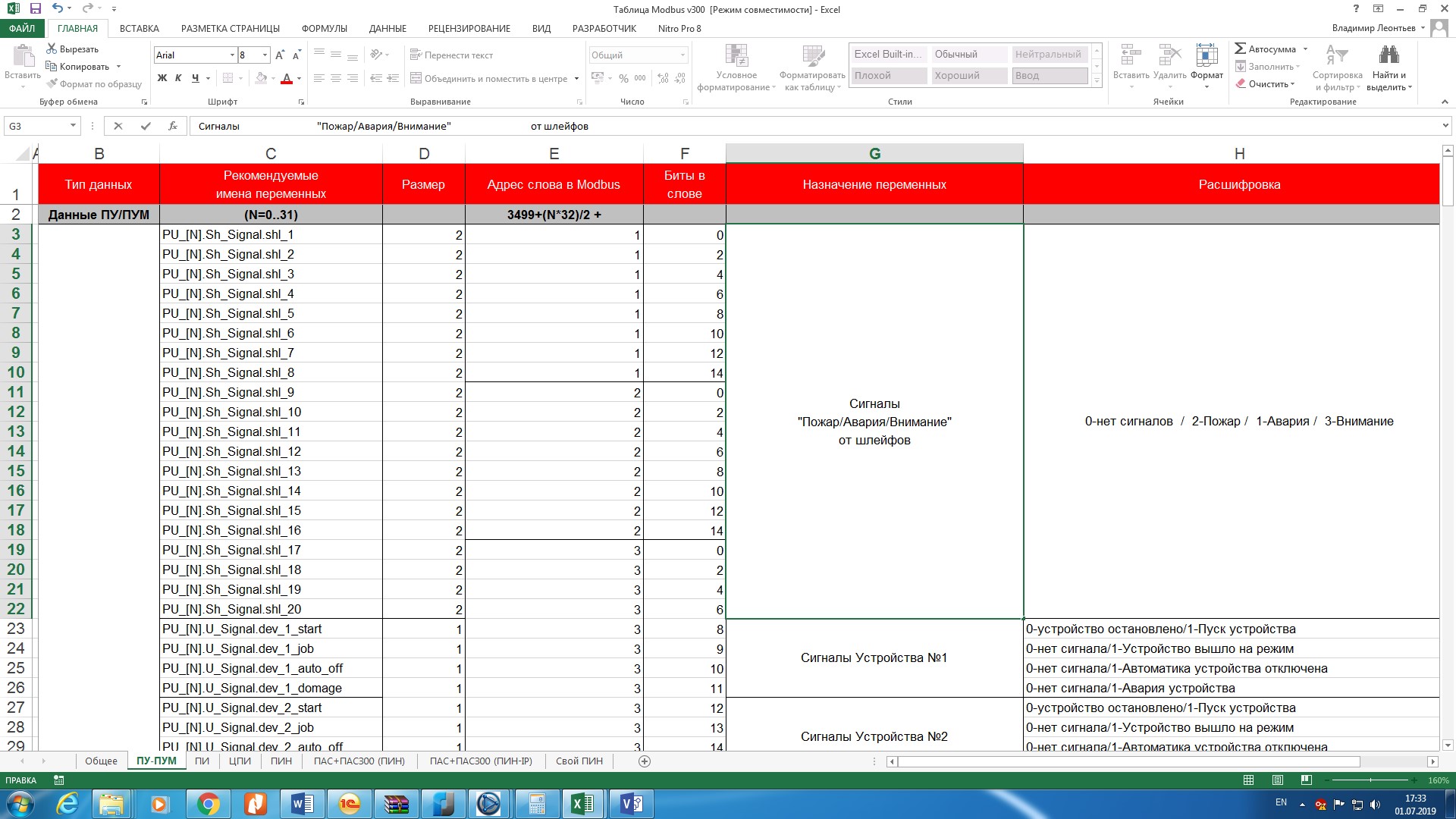This screenshot has width=1456, height=819.
Task: Click the vertical scrollbar down arrow
Action: pos(1447,745)
